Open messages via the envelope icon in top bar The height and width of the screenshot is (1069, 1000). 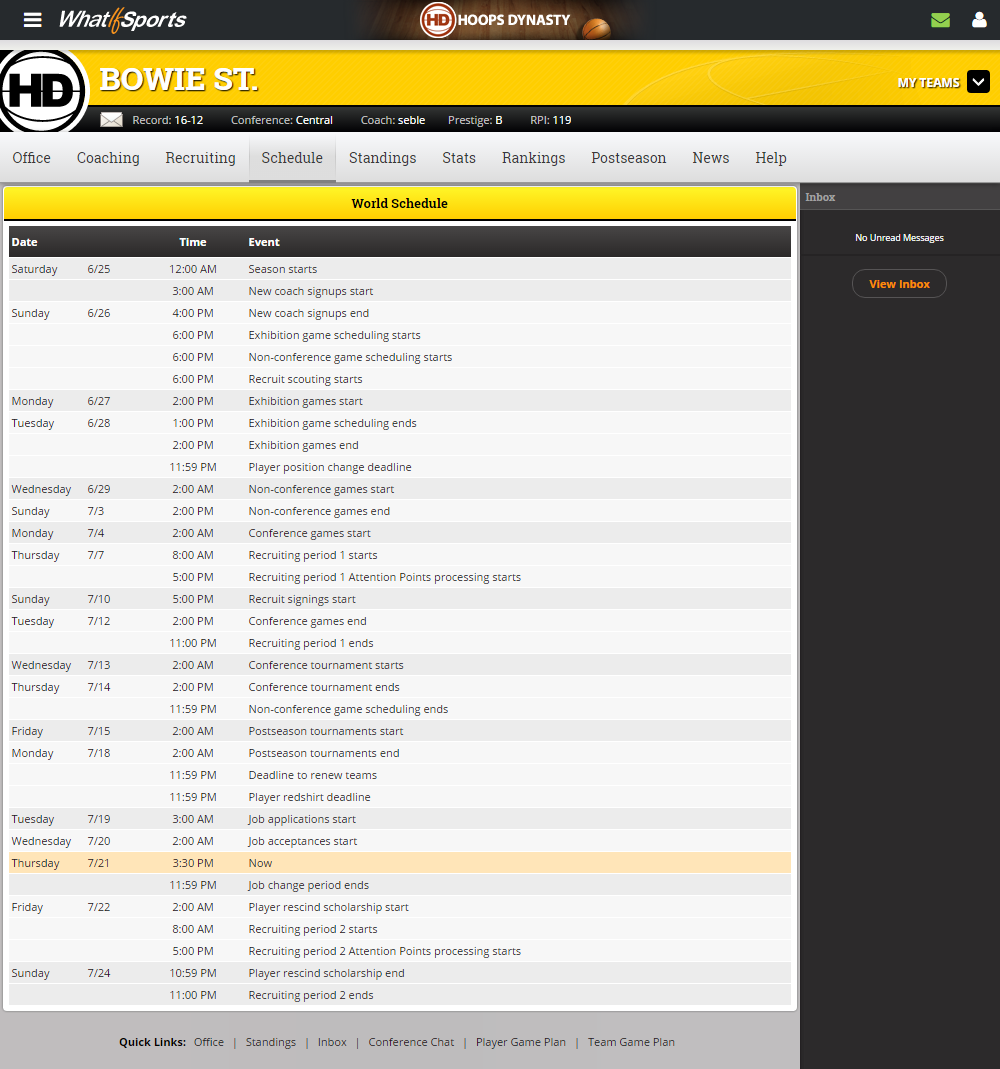point(940,19)
